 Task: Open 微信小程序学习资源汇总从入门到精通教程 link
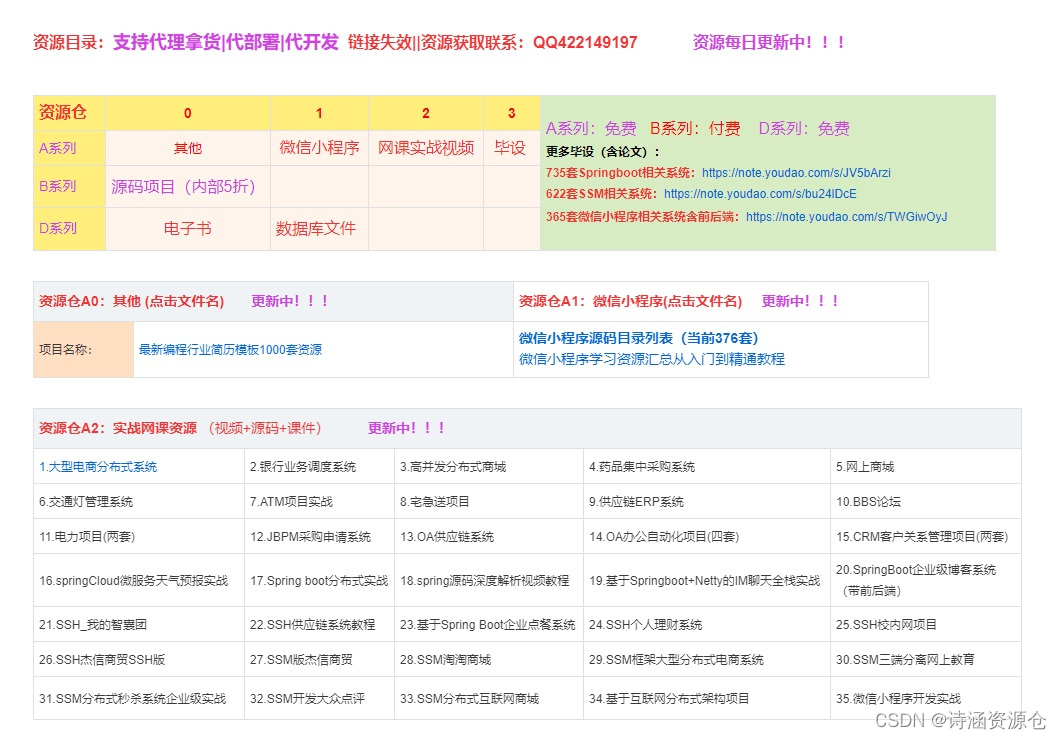[652, 359]
